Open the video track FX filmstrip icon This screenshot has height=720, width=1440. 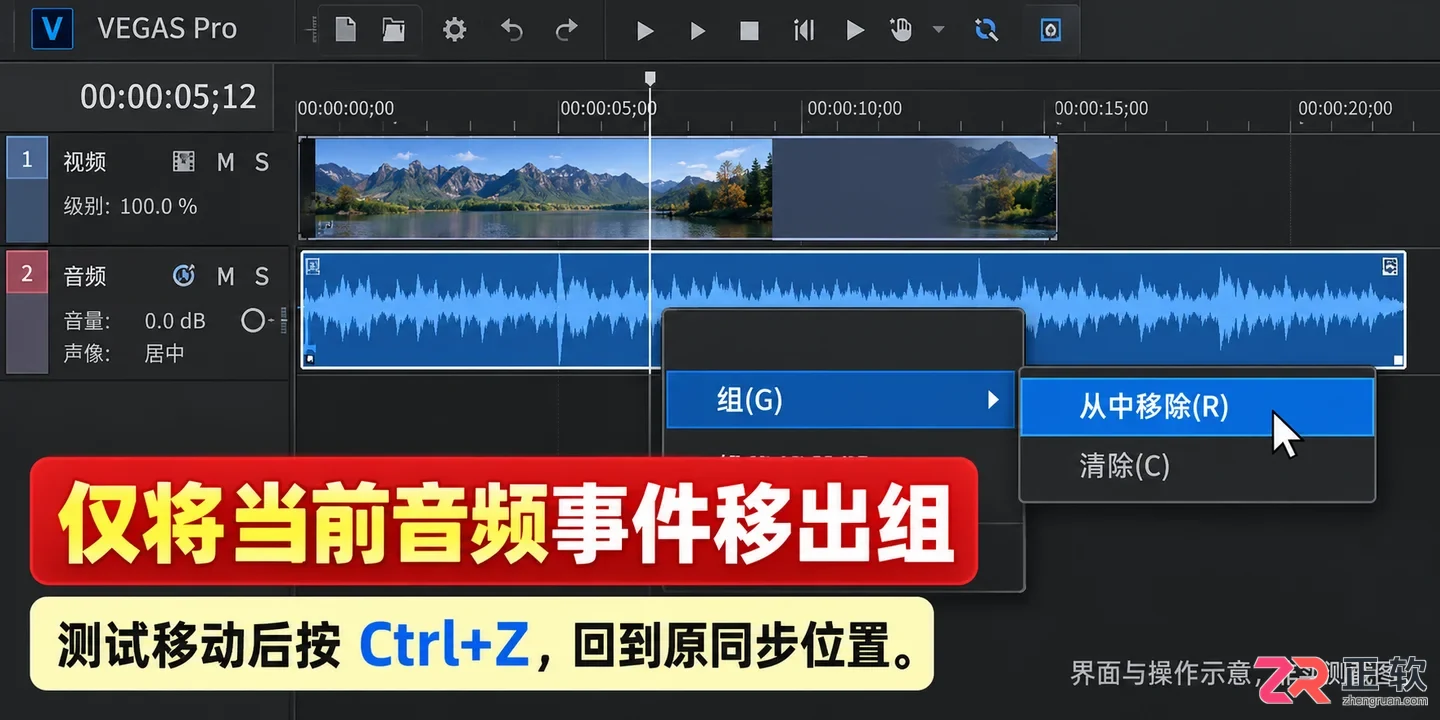click(183, 161)
